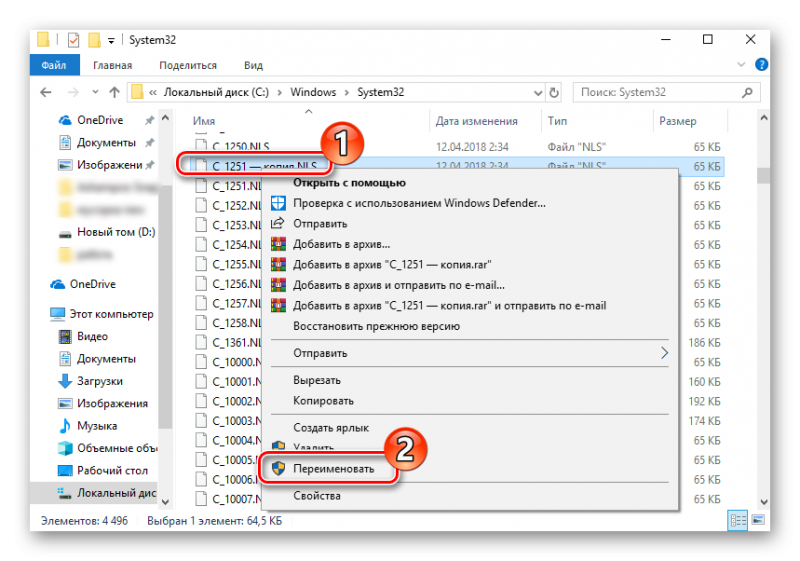The width and height of the screenshot is (800, 561).
Task: Click Отправить with share icon
Action: (x=320, y=223)
